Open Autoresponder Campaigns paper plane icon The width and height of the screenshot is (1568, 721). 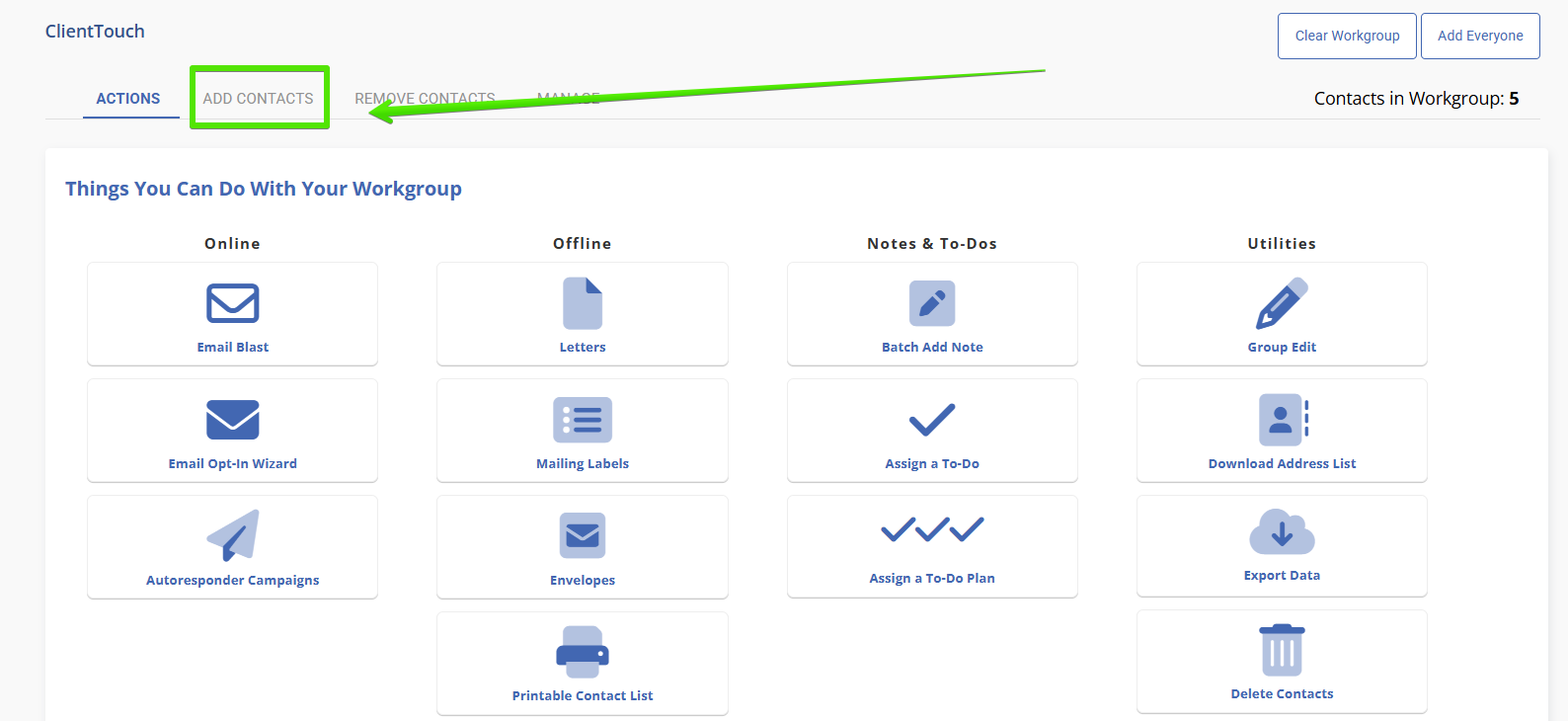(x=233, y=535)
